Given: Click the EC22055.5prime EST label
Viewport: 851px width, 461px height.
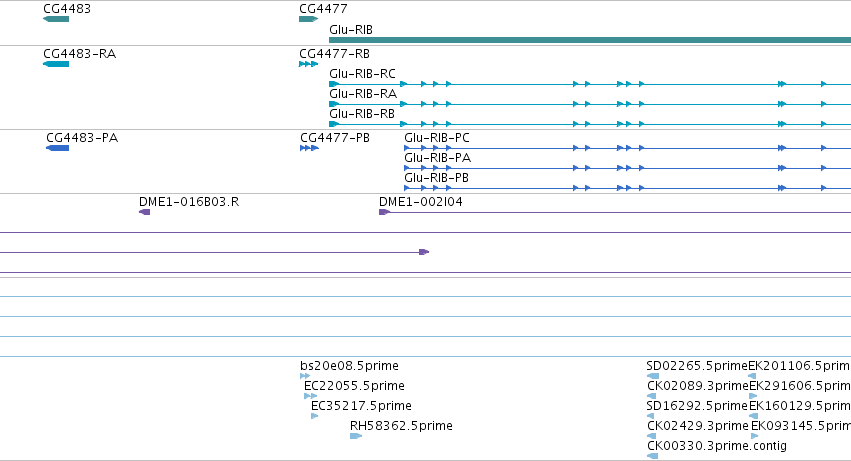Looking at the screenshot, I should pyautogui.click(x=354, y=386).
